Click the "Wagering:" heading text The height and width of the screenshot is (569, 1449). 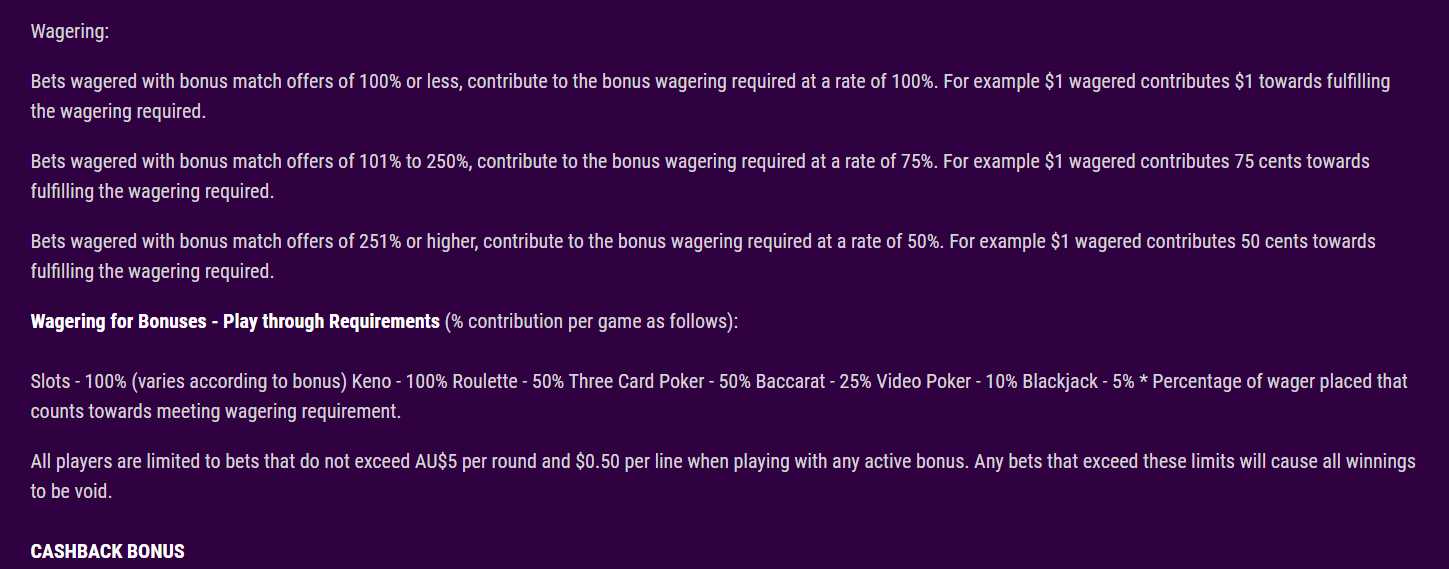click(x=70, y=32)
